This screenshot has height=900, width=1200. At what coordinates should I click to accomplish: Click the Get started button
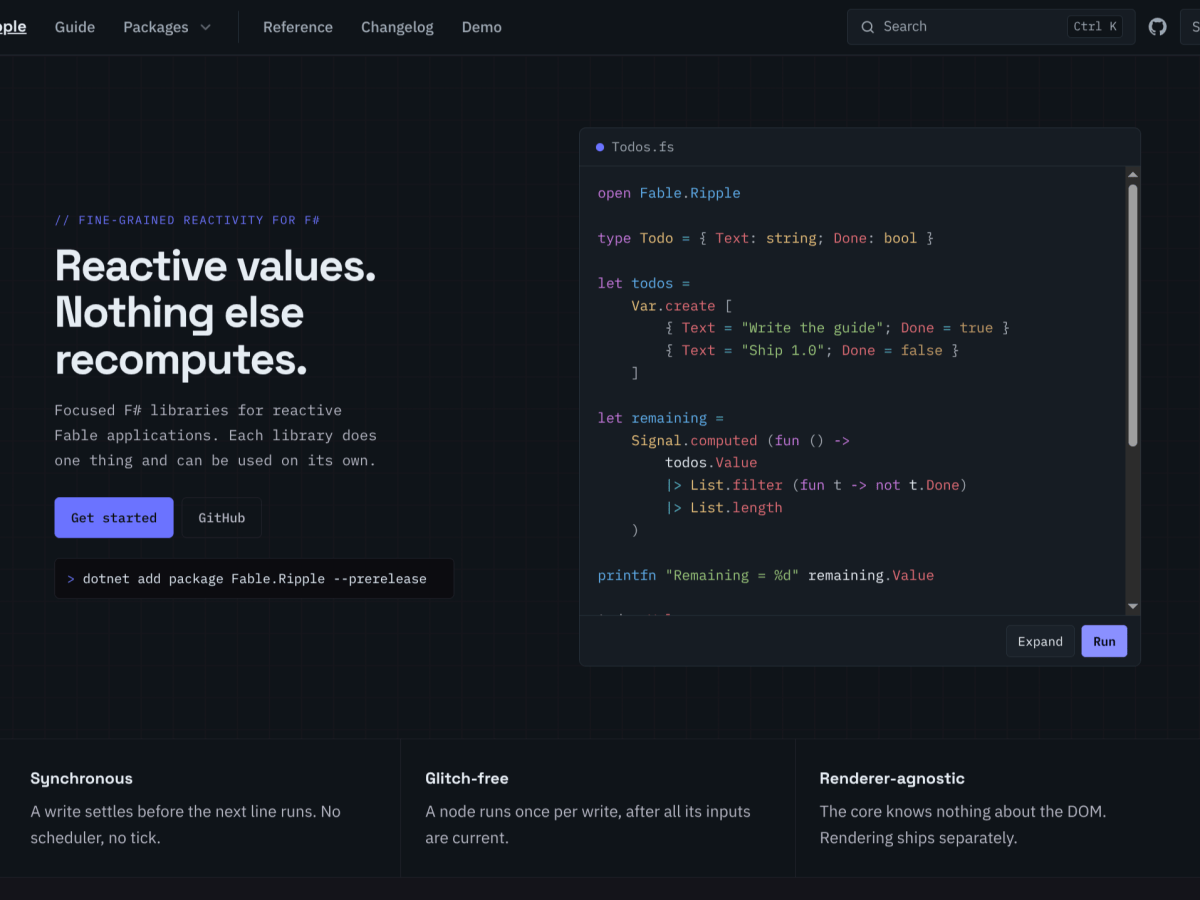[x=114, y=518]
